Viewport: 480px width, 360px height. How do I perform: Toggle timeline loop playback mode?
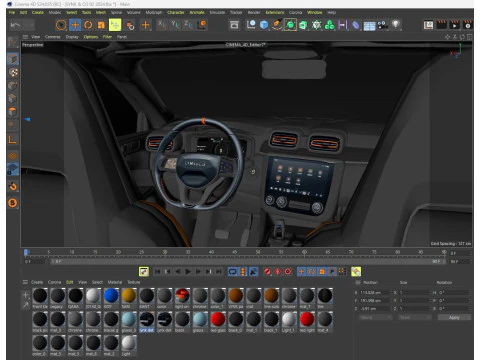232,272
